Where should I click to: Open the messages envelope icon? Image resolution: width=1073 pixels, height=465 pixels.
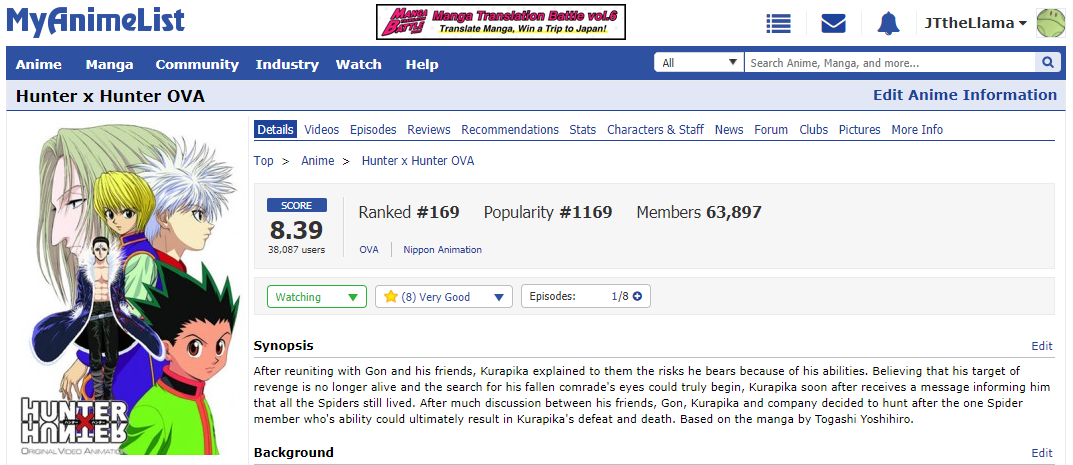point(833,23)
